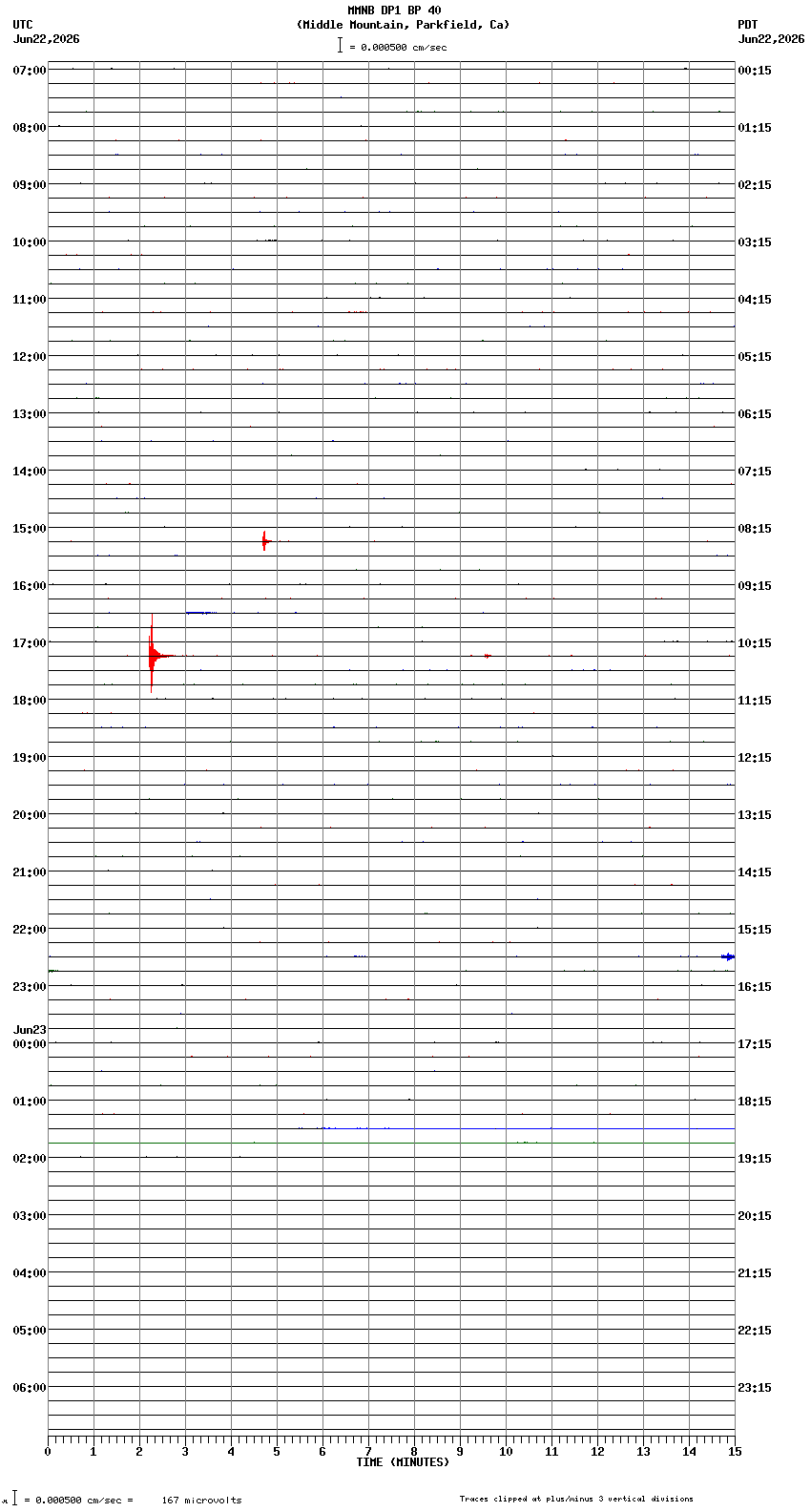The image size is (811, 1512).
Task: Click the '01:00' UTC time label
Action: 30,1102
